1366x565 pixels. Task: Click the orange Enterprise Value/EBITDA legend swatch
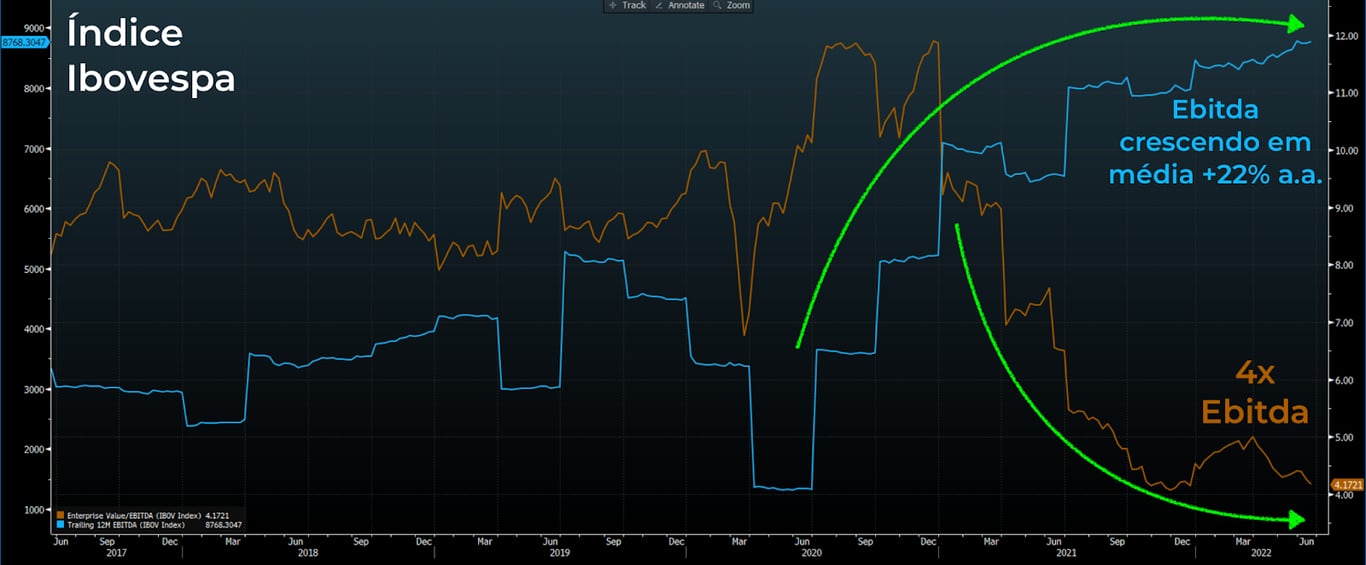(x=61, y=515)
